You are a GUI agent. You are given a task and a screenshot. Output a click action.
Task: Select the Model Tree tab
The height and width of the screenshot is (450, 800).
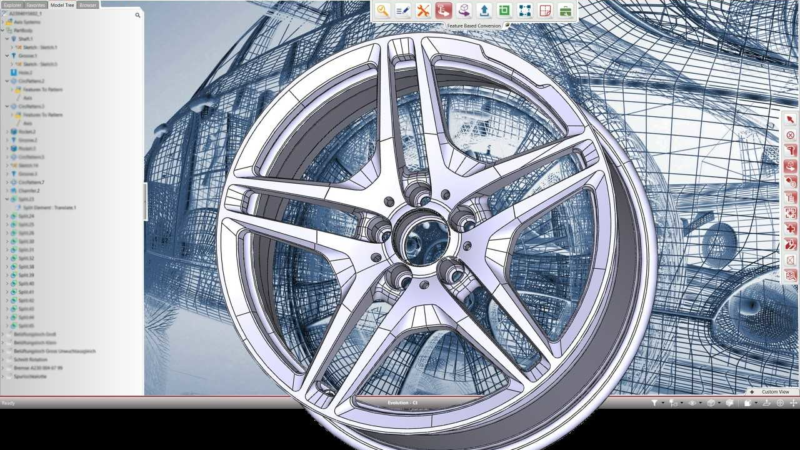(x=62, y=5)
